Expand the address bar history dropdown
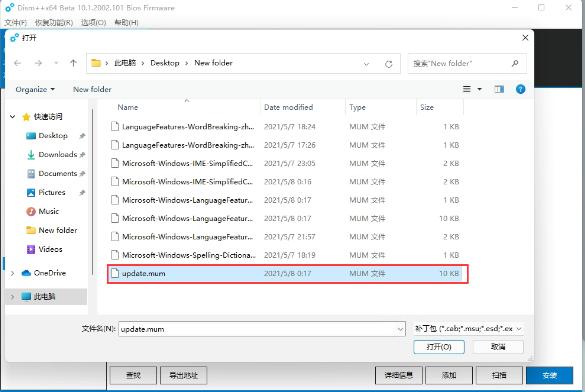 [x=366, y=64]
